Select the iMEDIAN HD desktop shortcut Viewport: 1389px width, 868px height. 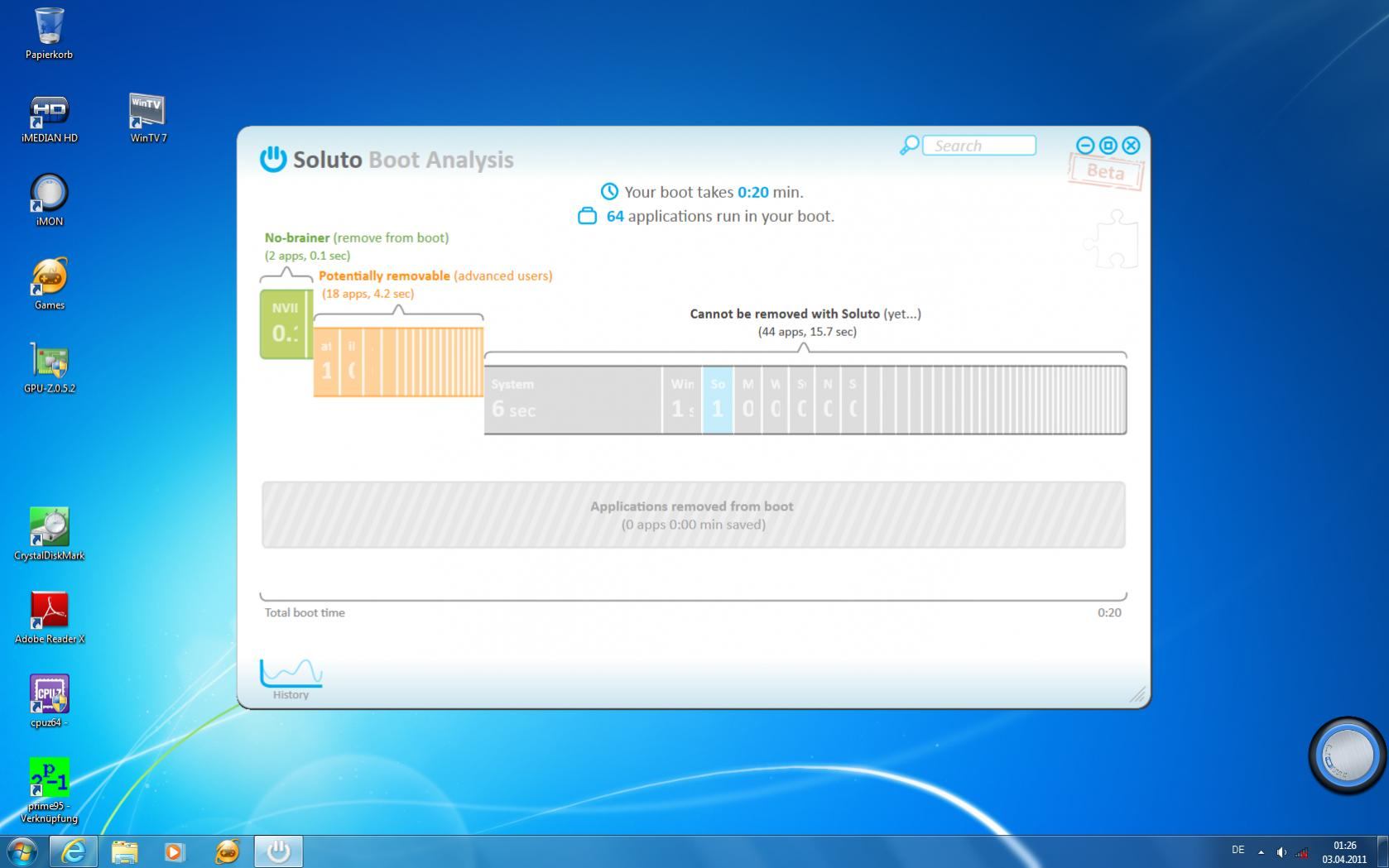[x=49, y=119]
